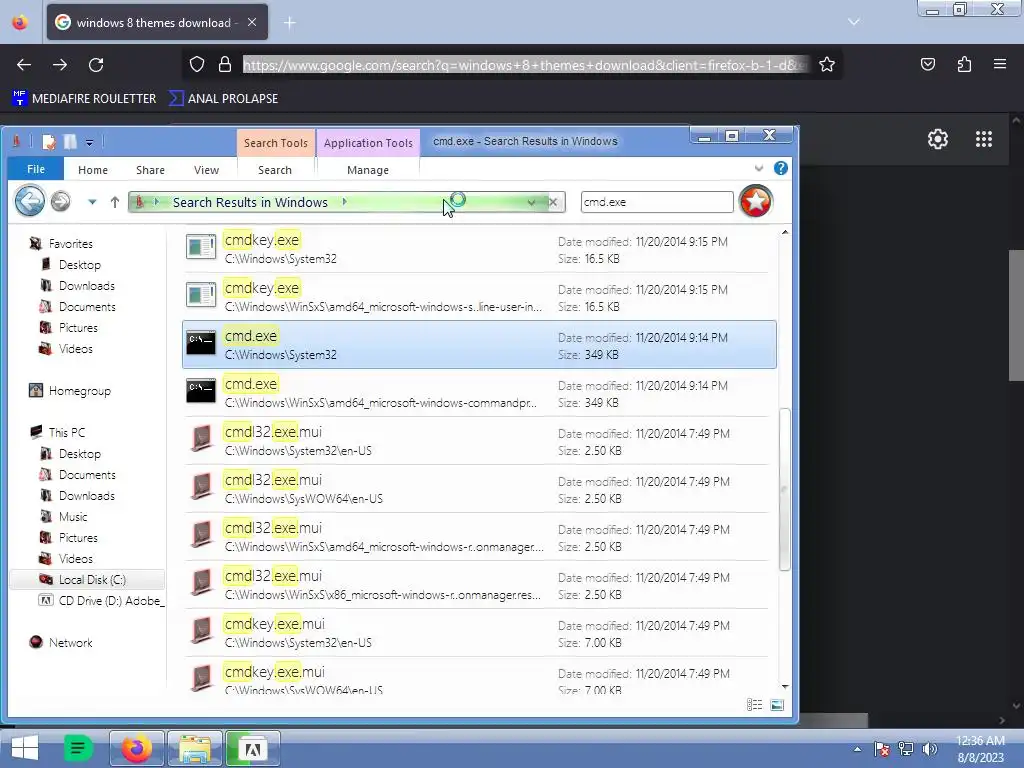The height and width of the screenshot is (768, 1024).
Task: Select cmd.exe in C:\Windows\System32
Action: pyautogui.click(x=479, y=345)
